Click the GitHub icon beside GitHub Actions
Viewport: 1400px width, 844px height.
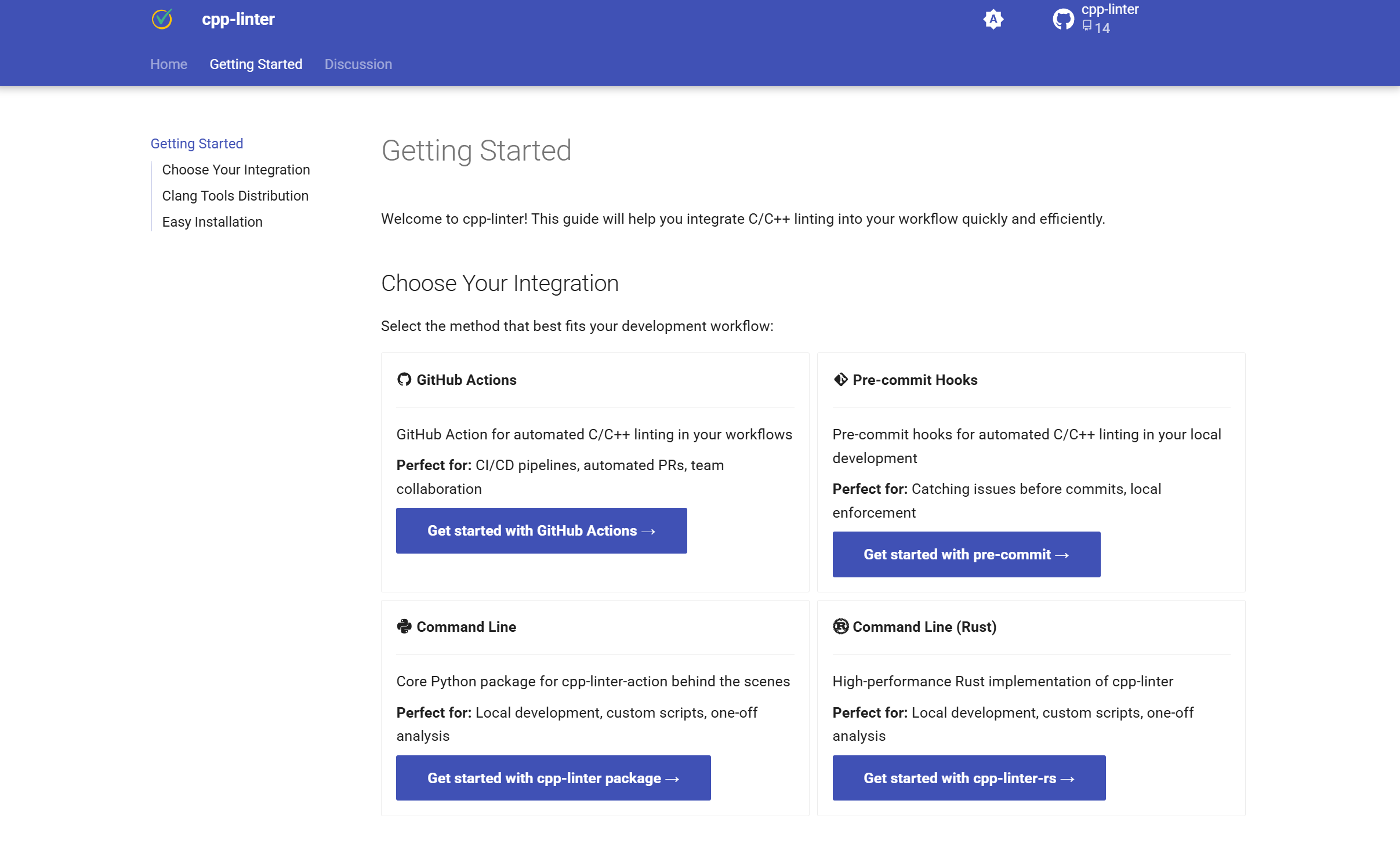[x=404, y=380]
